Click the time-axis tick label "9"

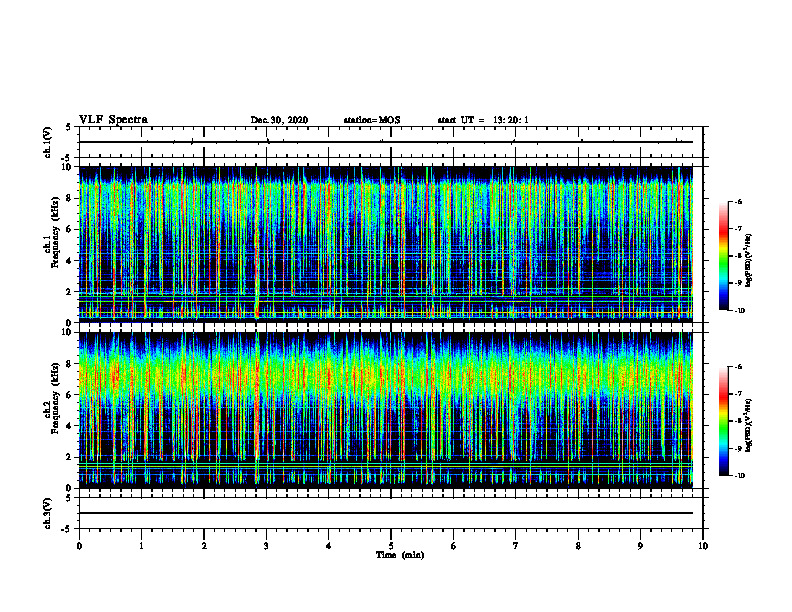point(640,546)
